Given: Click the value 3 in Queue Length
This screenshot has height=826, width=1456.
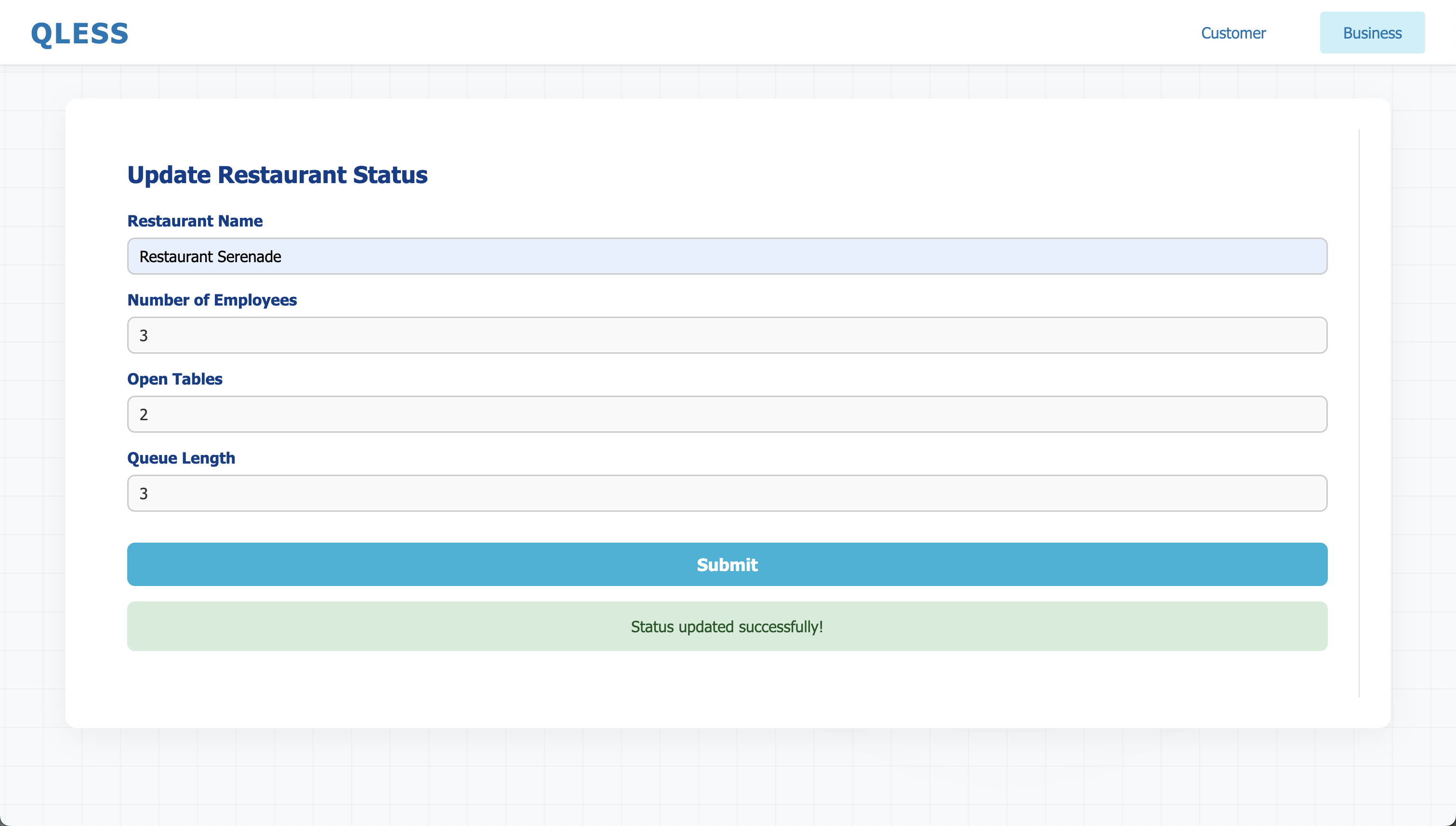Looking at the screenshot, I should (x=144, y=493).
